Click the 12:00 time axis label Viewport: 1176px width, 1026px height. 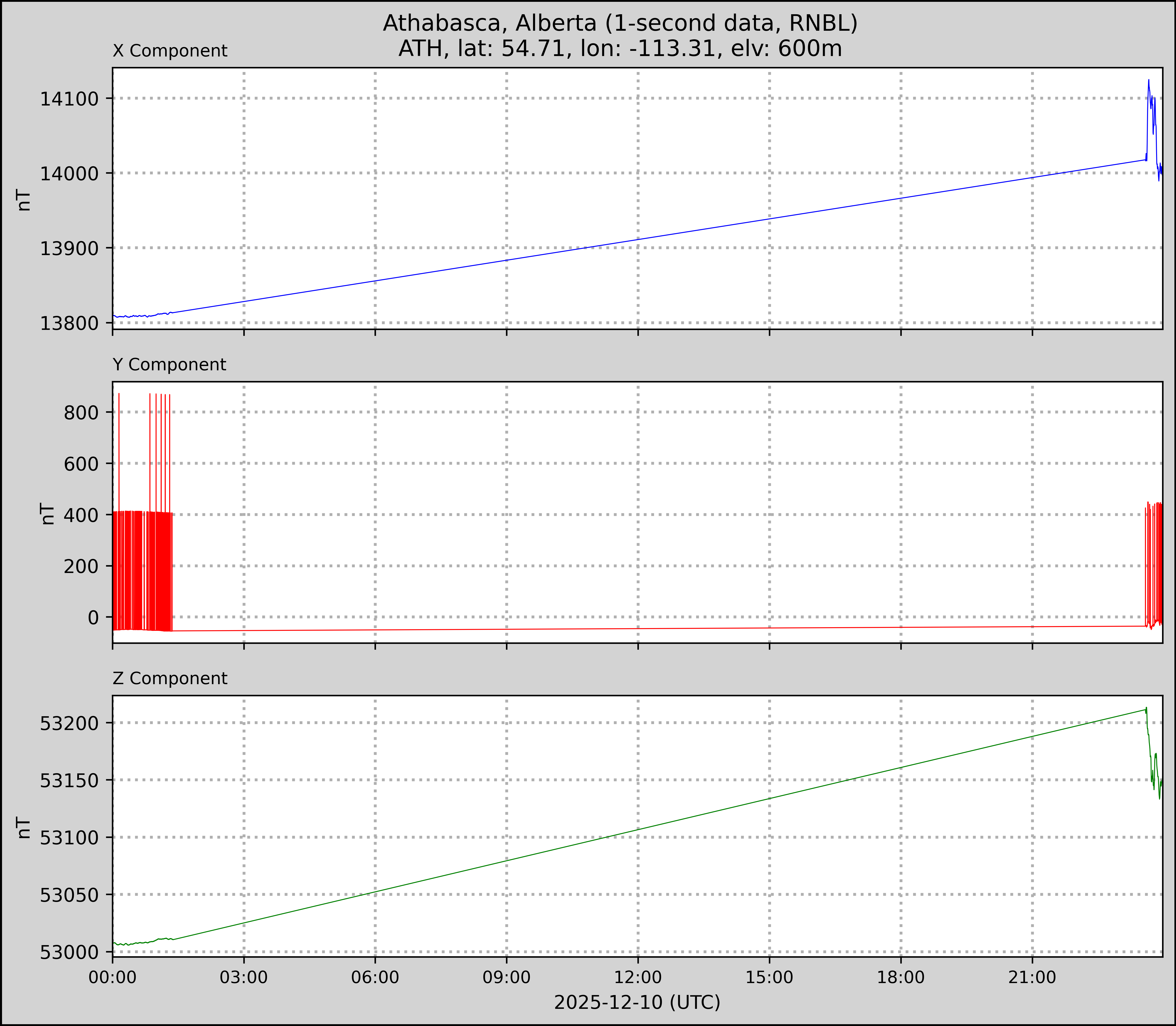pyautogui.click(x=638, y=977)
